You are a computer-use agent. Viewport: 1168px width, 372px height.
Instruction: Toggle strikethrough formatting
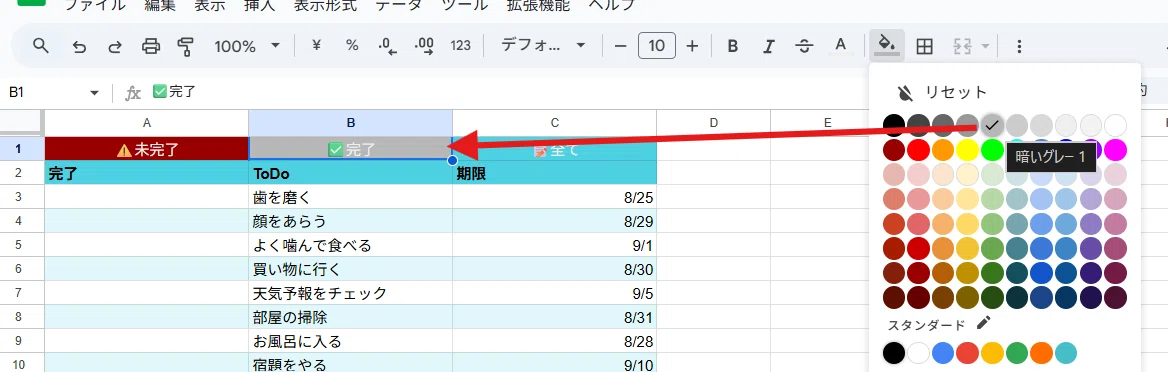(x=804, y=46)
